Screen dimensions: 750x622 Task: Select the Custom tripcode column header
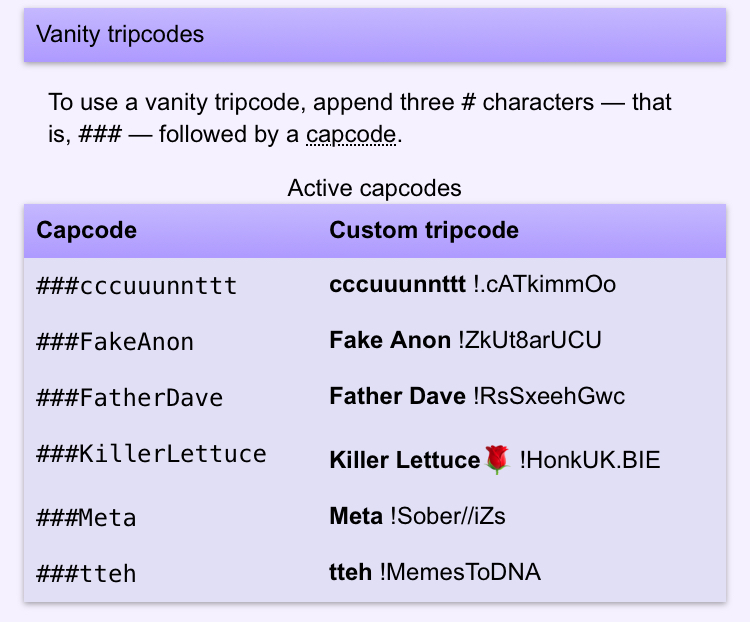coord(424,230)
